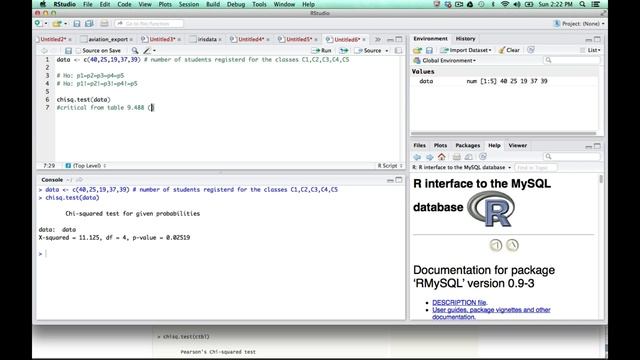This screenshot has width=640, height=360.
Task: Switch to the irisdata tab
Action: click(x=207, y=40)
